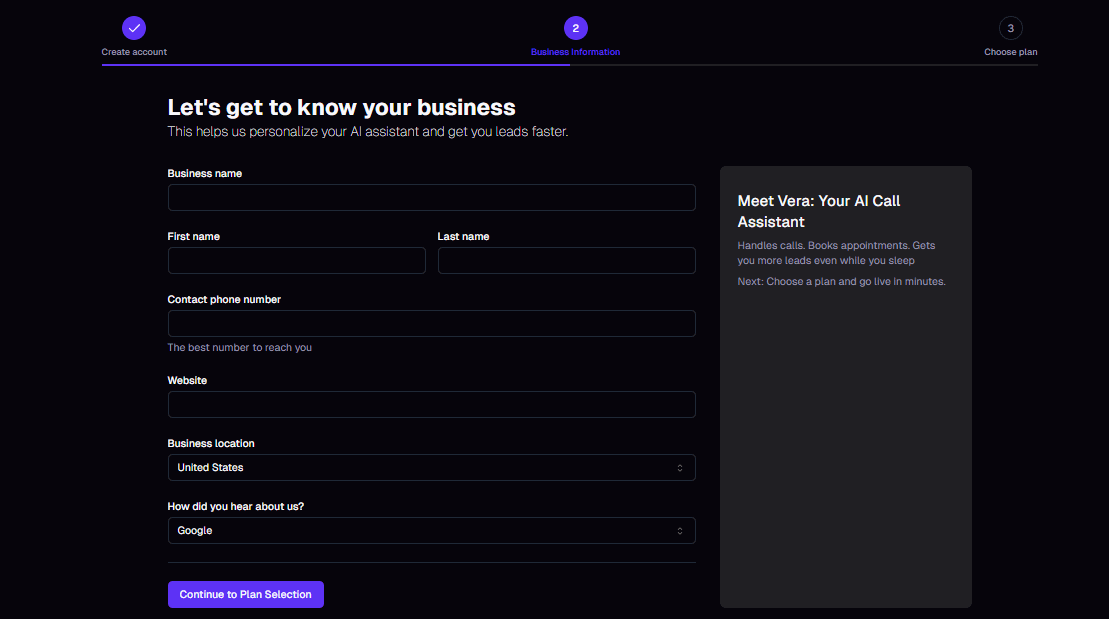Select the Last name input box

click(x=566, y=261)
